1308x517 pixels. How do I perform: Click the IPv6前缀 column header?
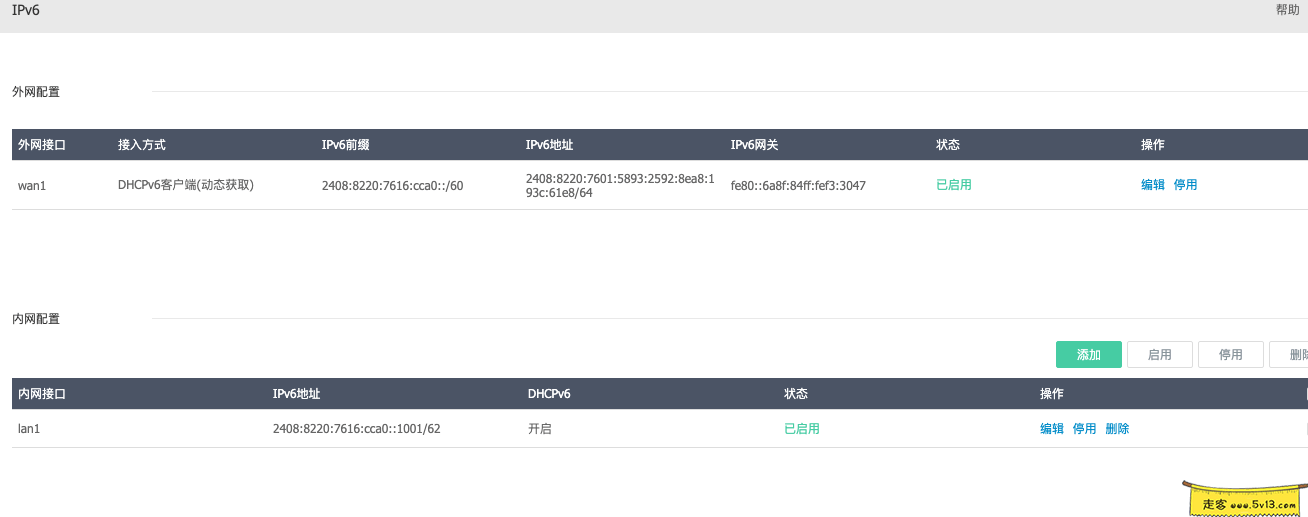click(346, 145)
